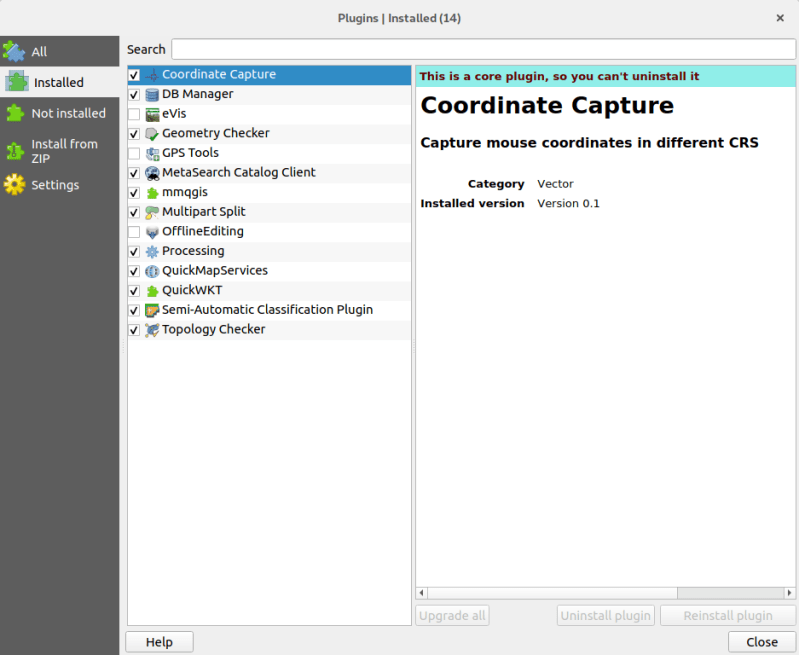Click the horizontal scrollbar right arrow

point(789,593)
